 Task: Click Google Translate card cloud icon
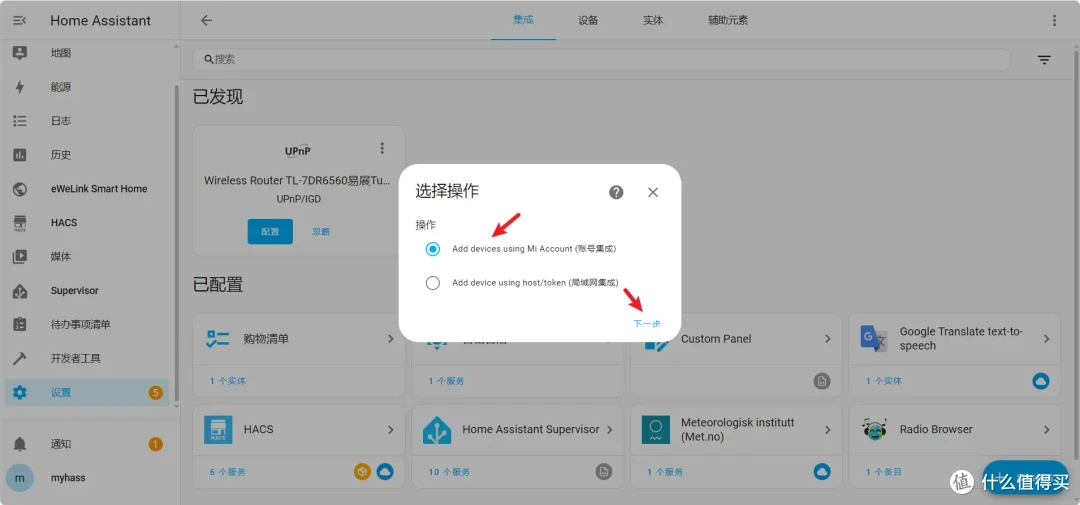(1041, 381)
